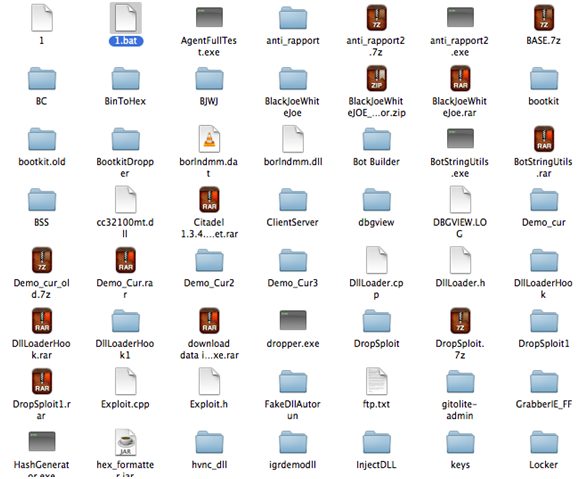
Task: Open the BinToHex folder
Action: point(126,78)
